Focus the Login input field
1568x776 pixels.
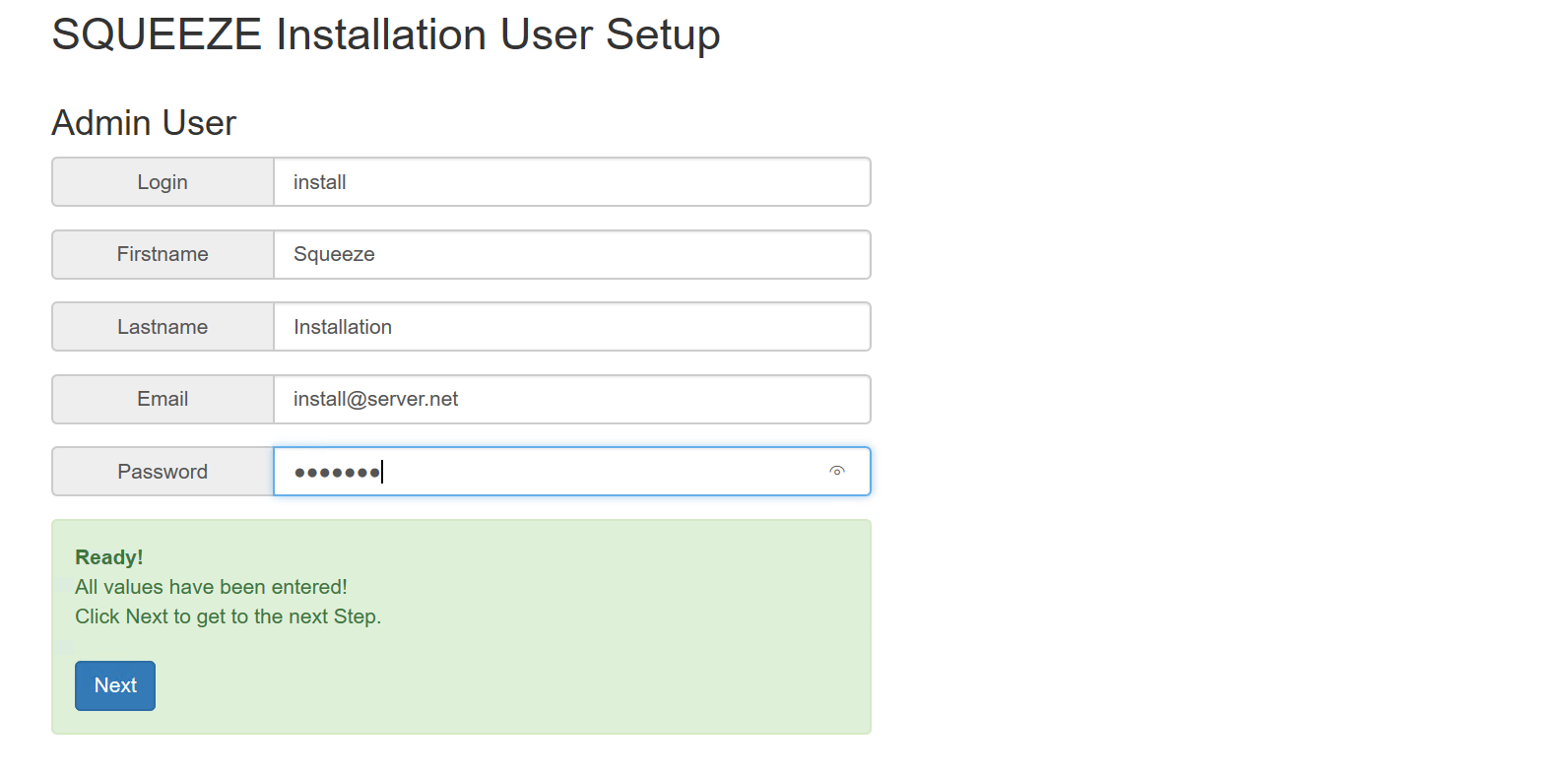pyautogui.click(x=571, y=182)
